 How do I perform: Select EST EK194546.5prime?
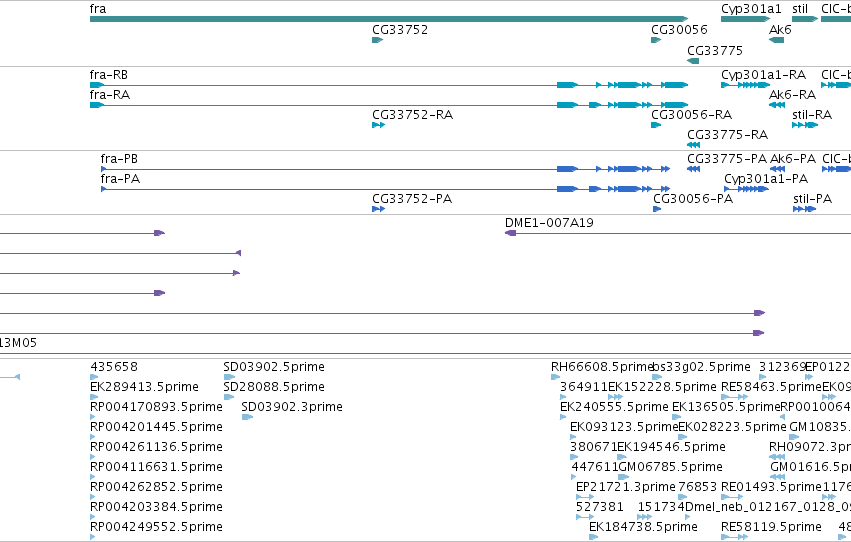(671, 448)
